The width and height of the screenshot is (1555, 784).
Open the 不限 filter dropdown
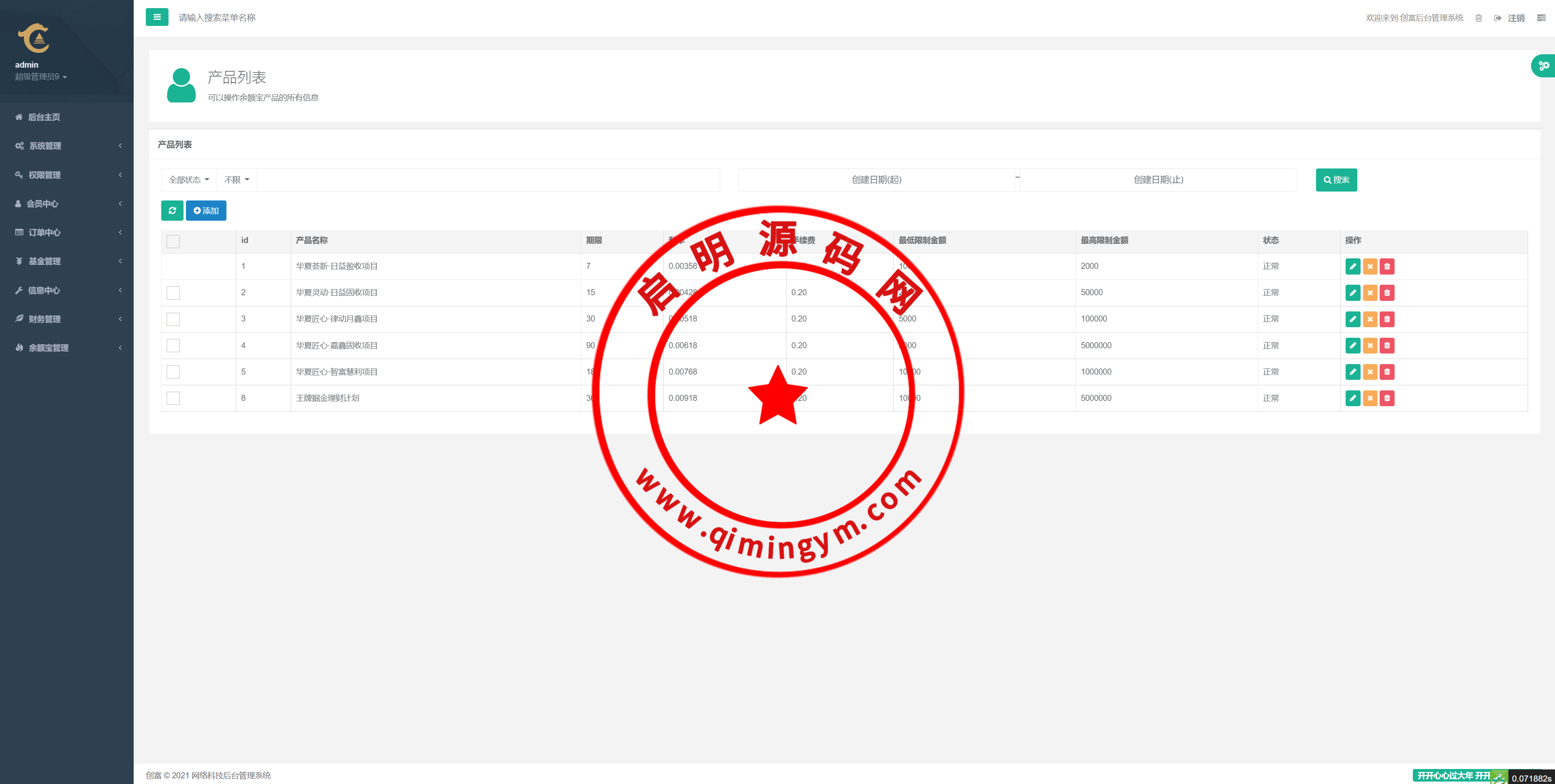tap(237, 180)
